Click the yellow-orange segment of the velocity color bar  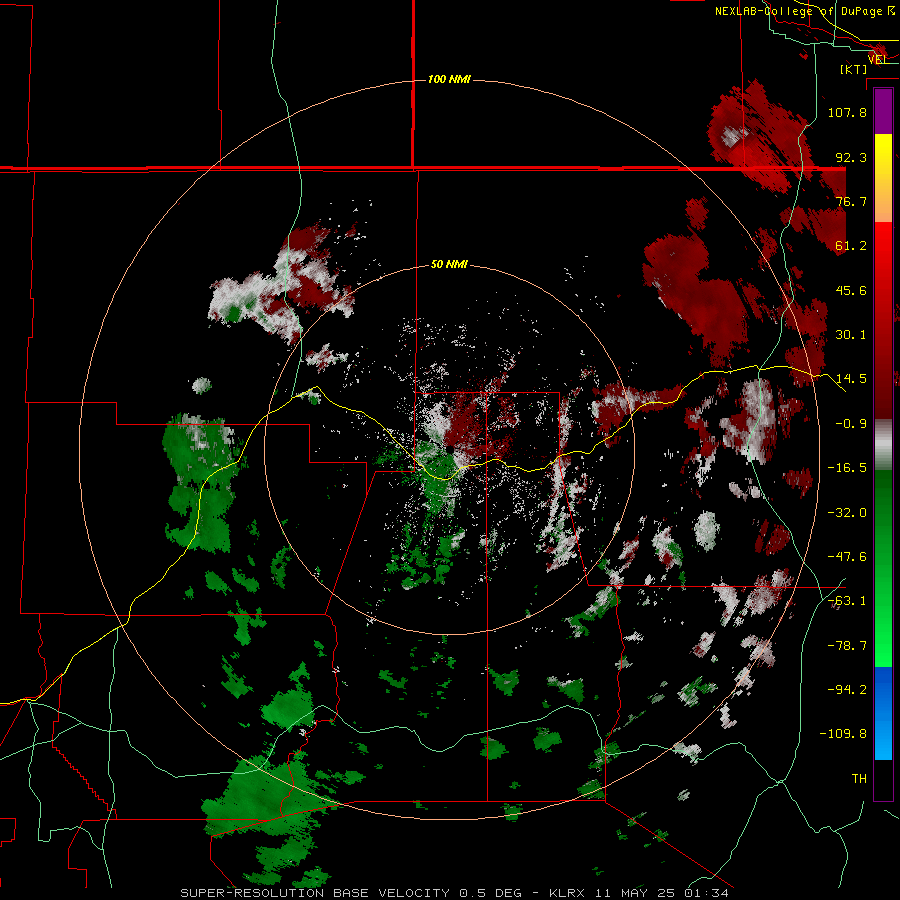pyautogui.click(x=883, y=178)
